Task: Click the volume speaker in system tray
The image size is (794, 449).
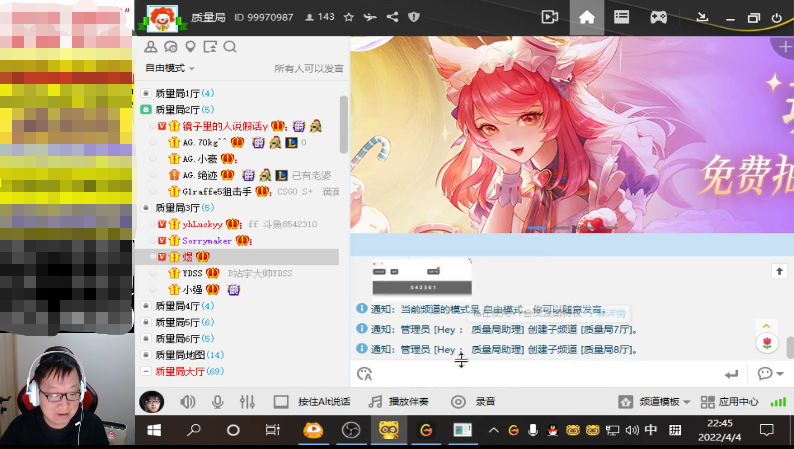Action: click(631, 430)
